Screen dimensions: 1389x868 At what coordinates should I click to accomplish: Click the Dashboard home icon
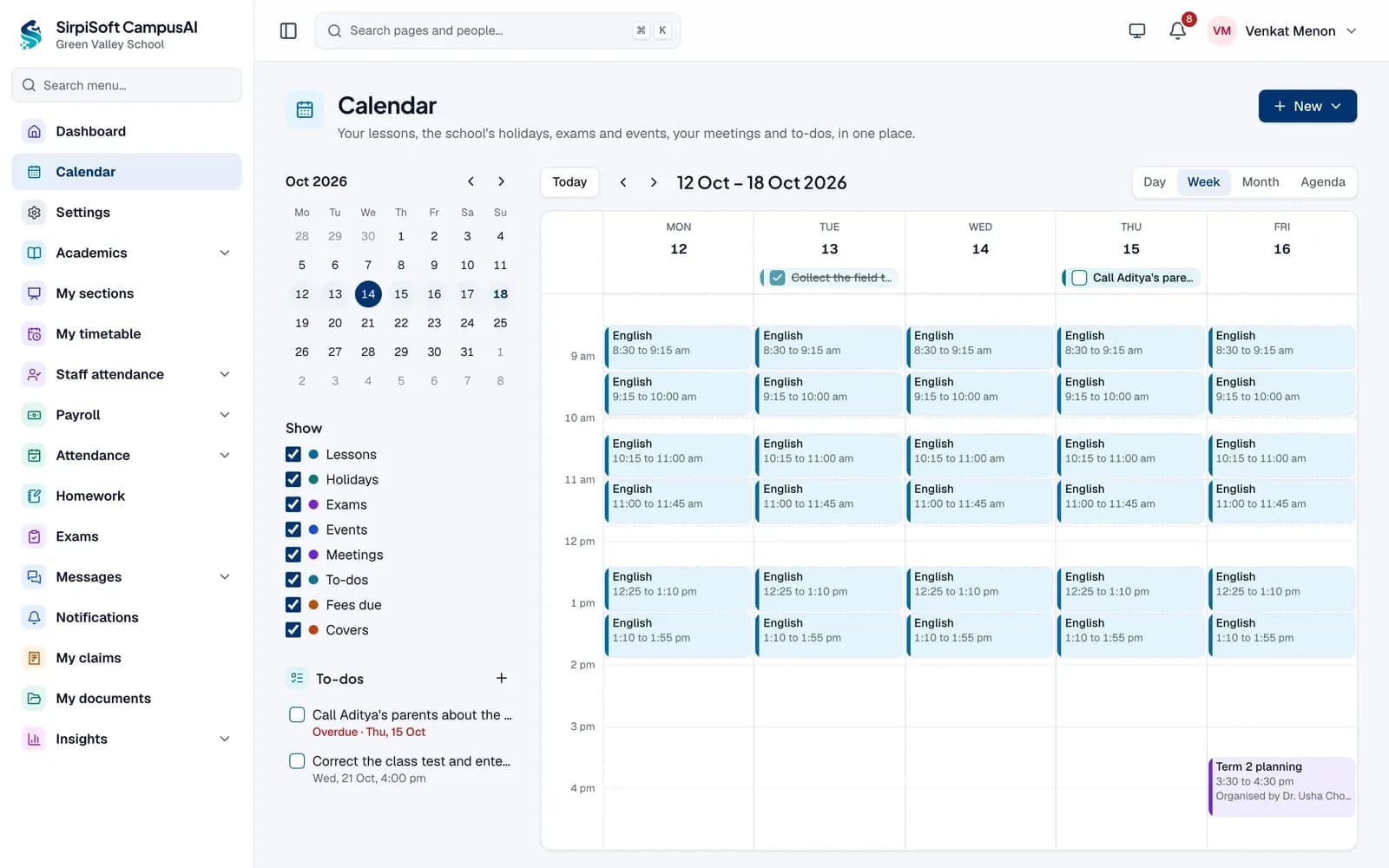point(34,131)
